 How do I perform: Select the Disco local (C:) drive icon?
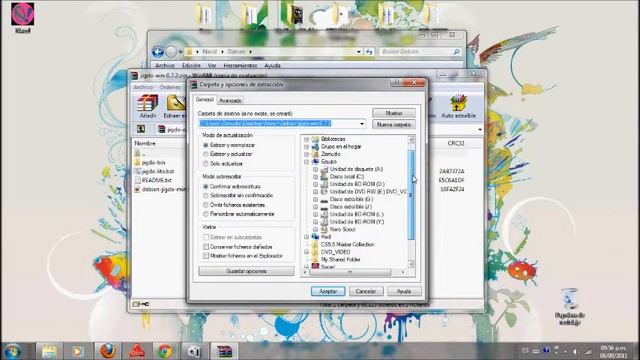pos(324,177)
